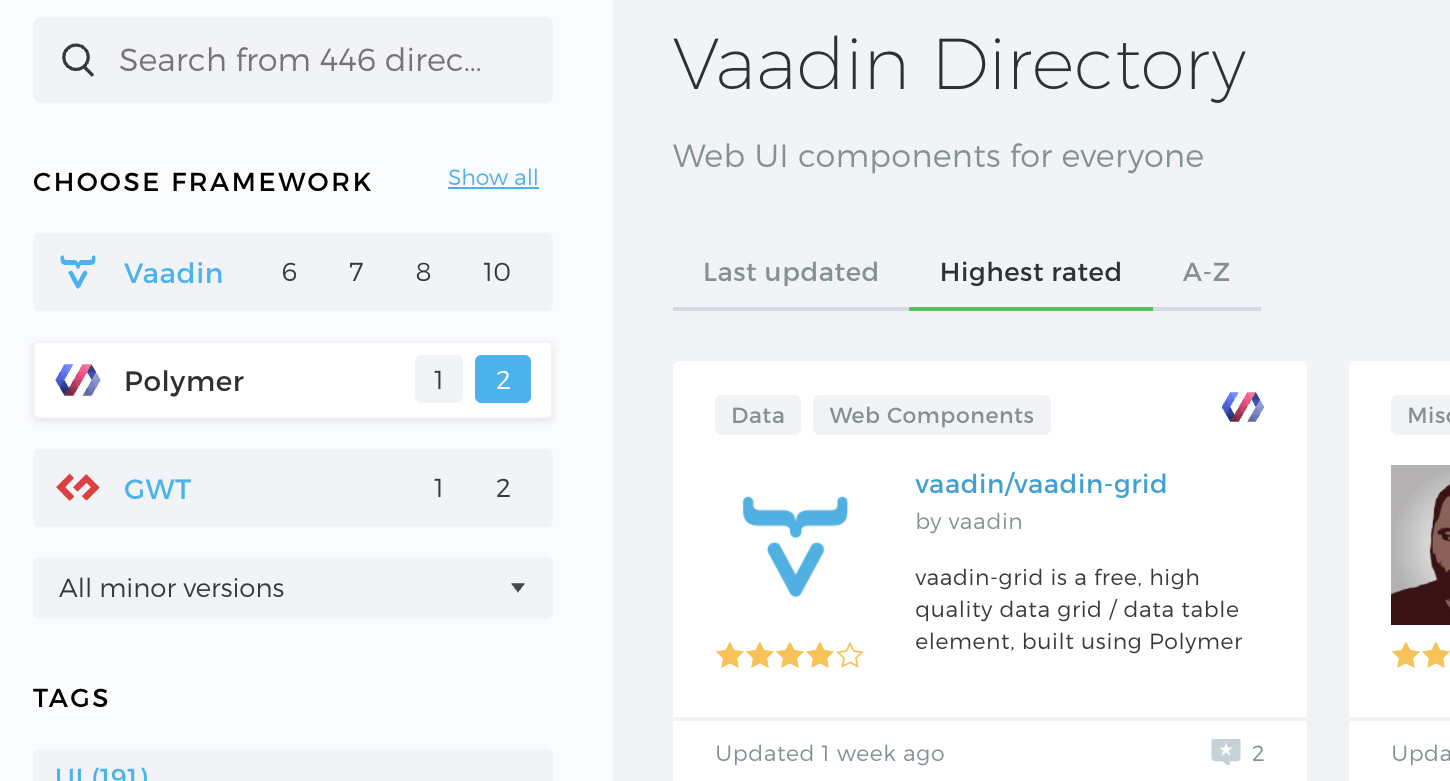Screen dimensions: 1450x781
Task: Select Polymer version 1 filter
Action: click(x=439, y=380)
